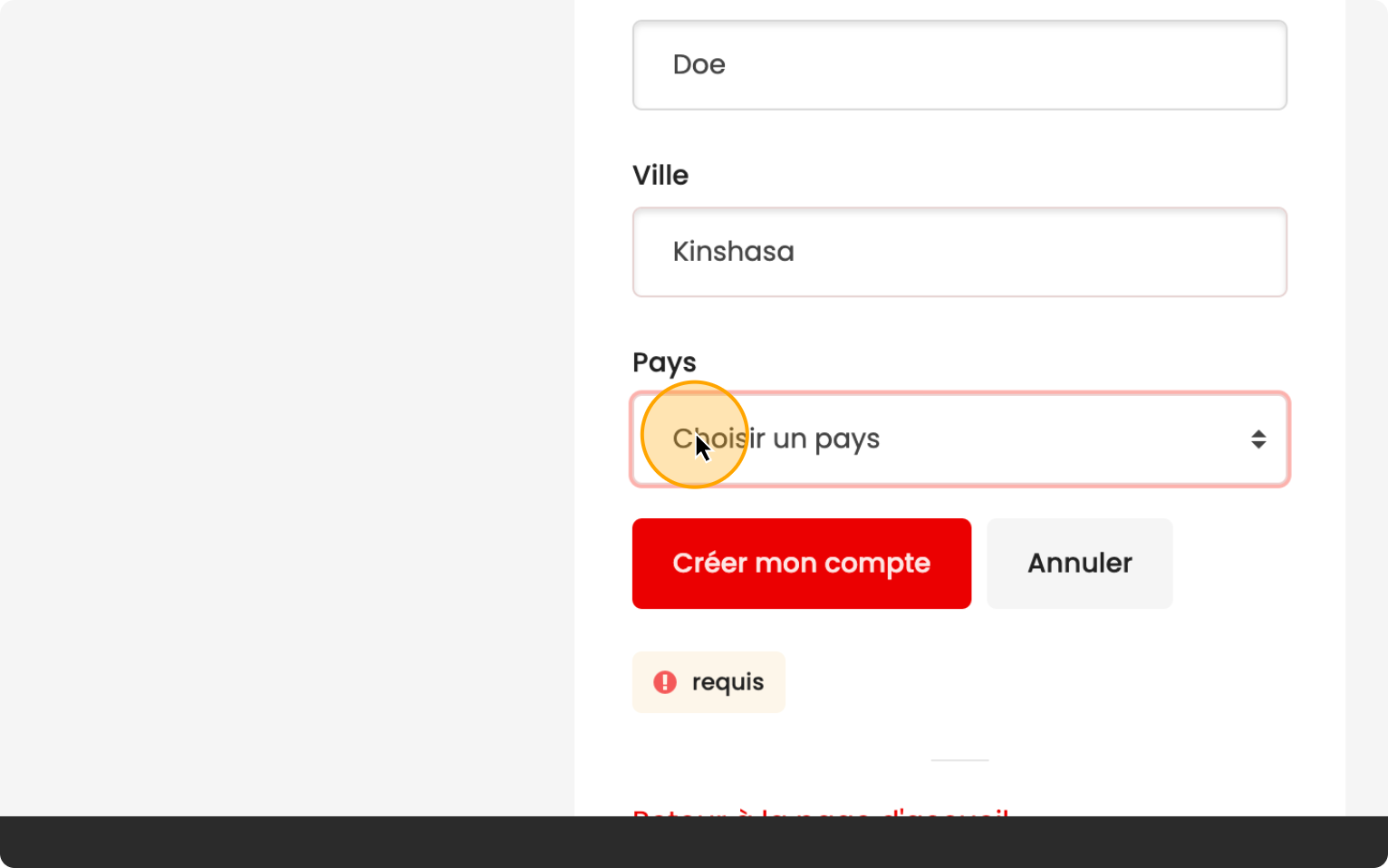Click the 'Ville' field label
Image resolution: width=1388 pixels, height=868 pixels.
tap(660, 175)
